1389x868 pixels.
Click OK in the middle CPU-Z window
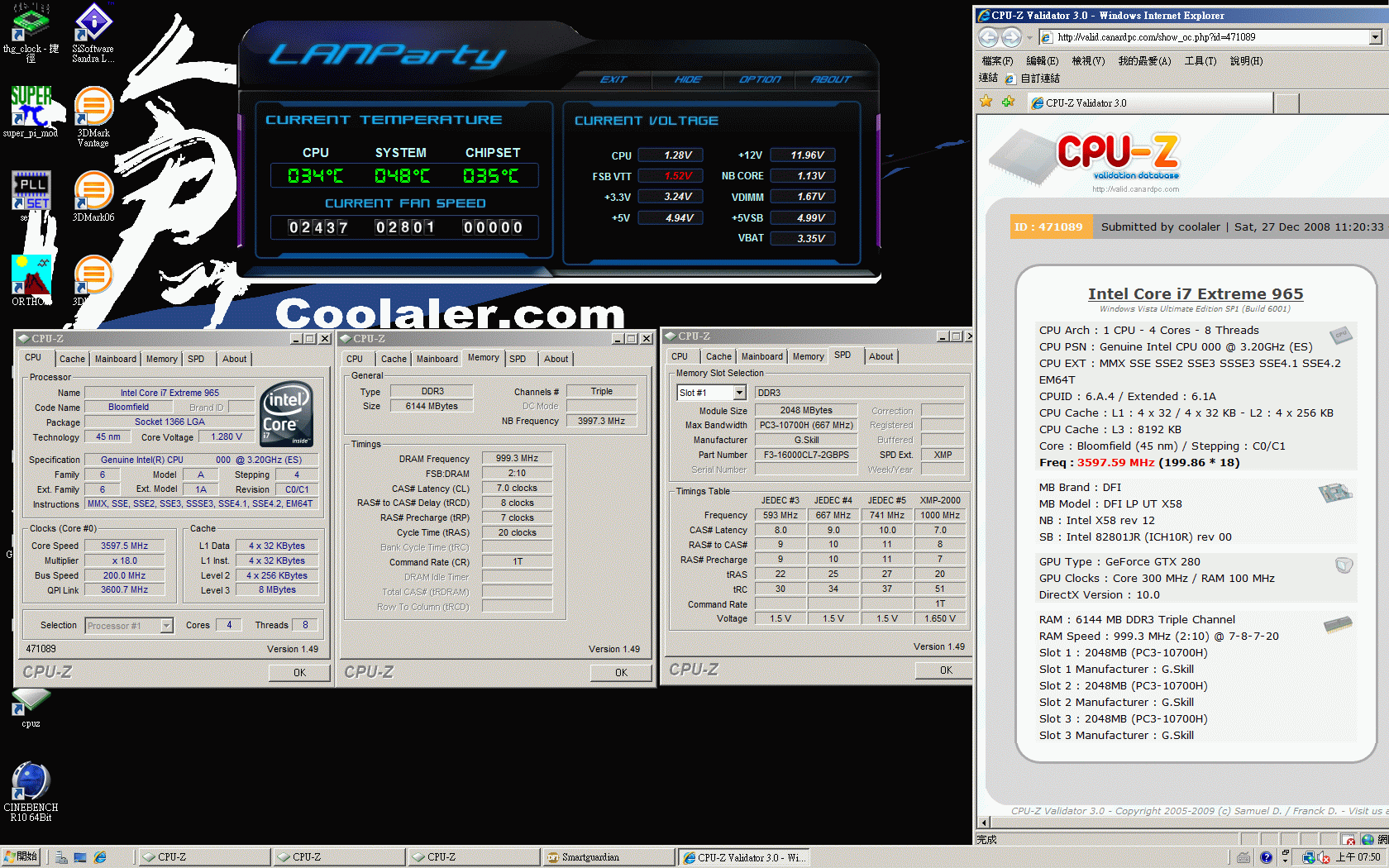(621, 673)
